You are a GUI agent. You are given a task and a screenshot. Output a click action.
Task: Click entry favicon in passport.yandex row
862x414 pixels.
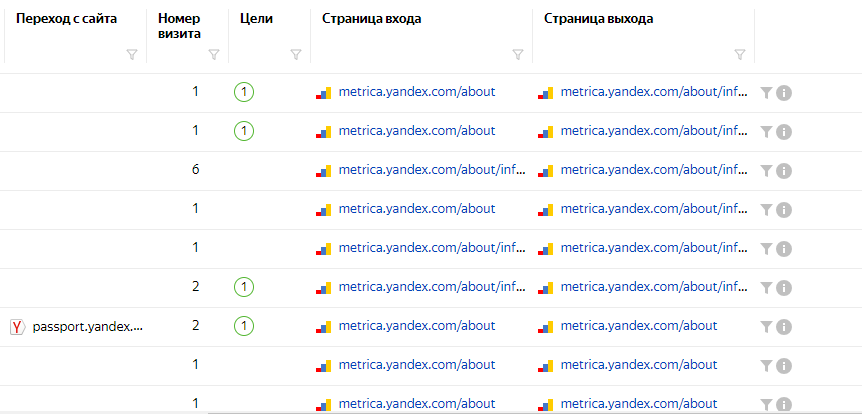[x=323, y=327]
